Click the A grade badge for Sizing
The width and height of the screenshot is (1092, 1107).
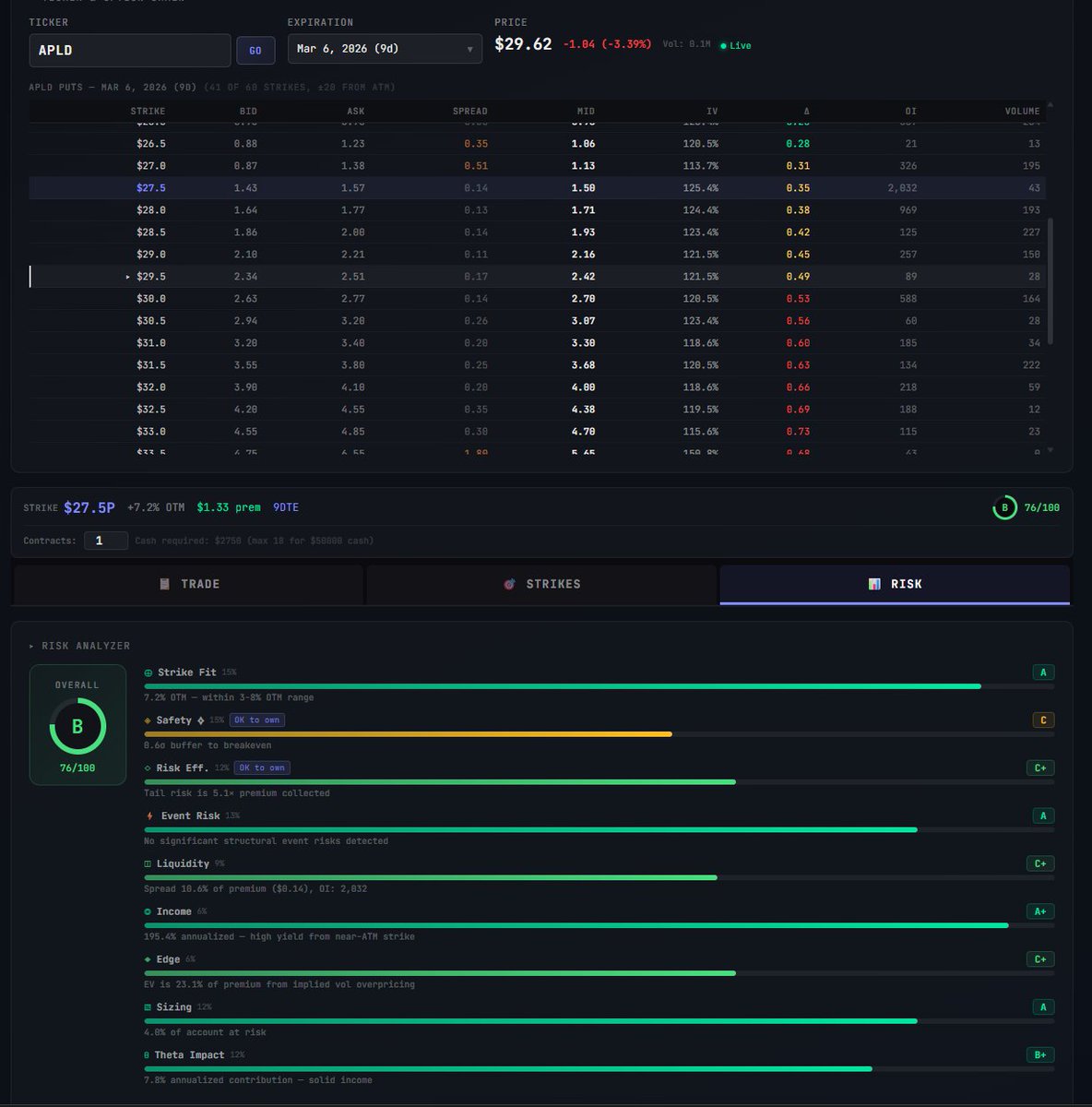pyautogui.click(x=1043, y=1007)
